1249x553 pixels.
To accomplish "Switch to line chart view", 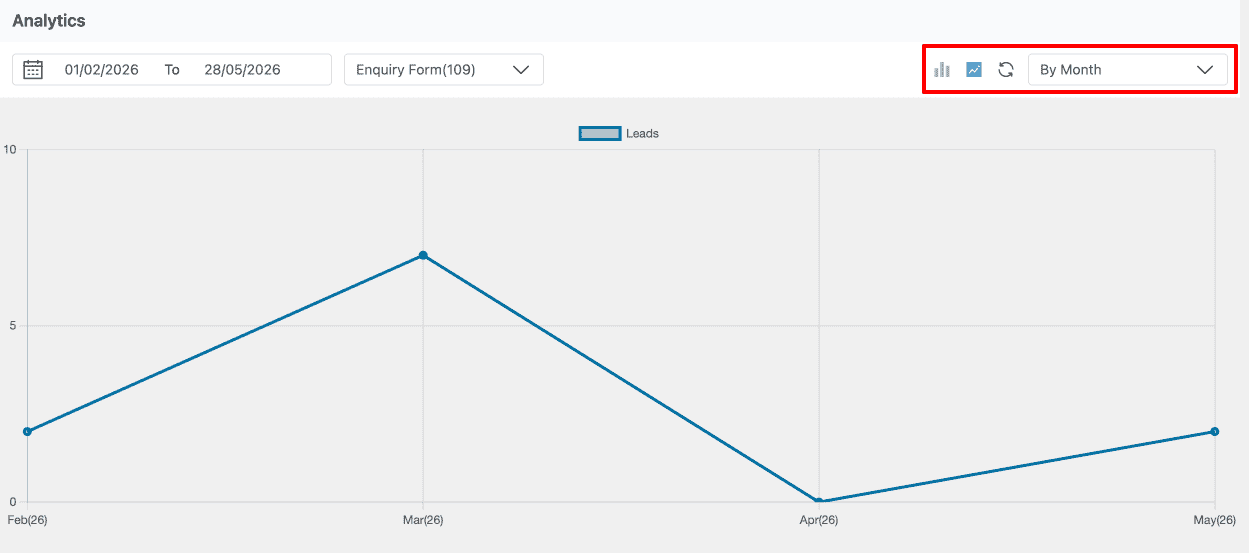I will 974,70.
